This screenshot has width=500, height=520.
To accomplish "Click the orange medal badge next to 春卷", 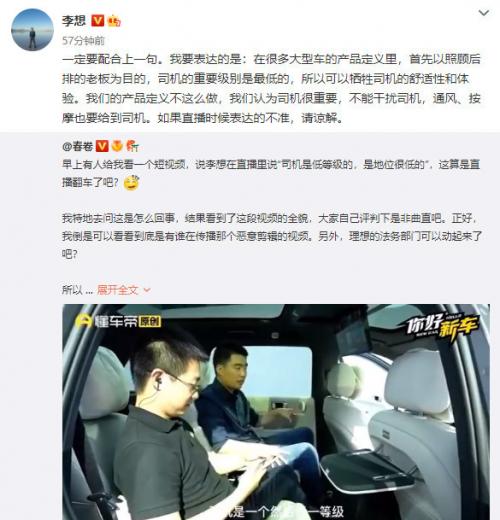I will (117, 146).
